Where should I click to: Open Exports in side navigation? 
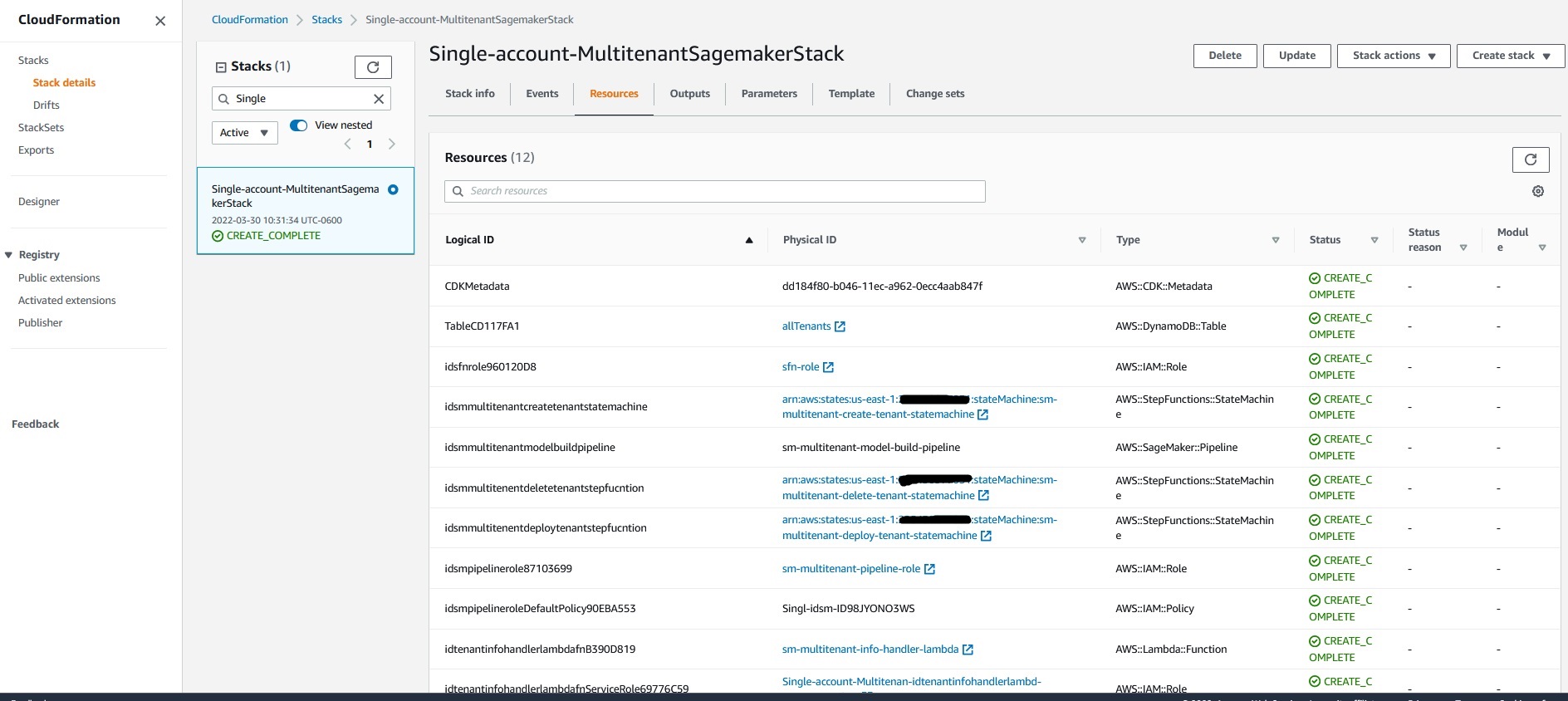37,150
